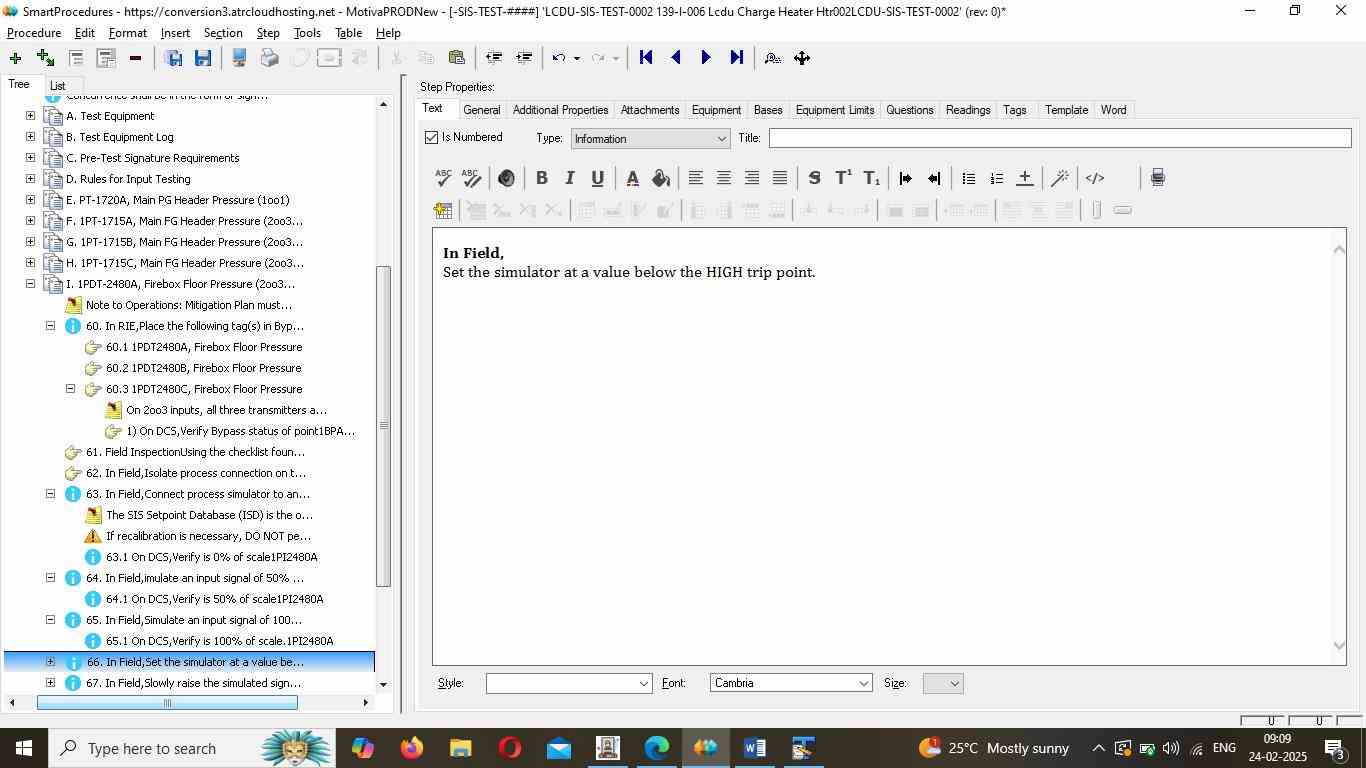Select step 61. Field Inspection in tree
Image resolution: width=1366 pixels, height=768 pixels.
click(195, 452)
